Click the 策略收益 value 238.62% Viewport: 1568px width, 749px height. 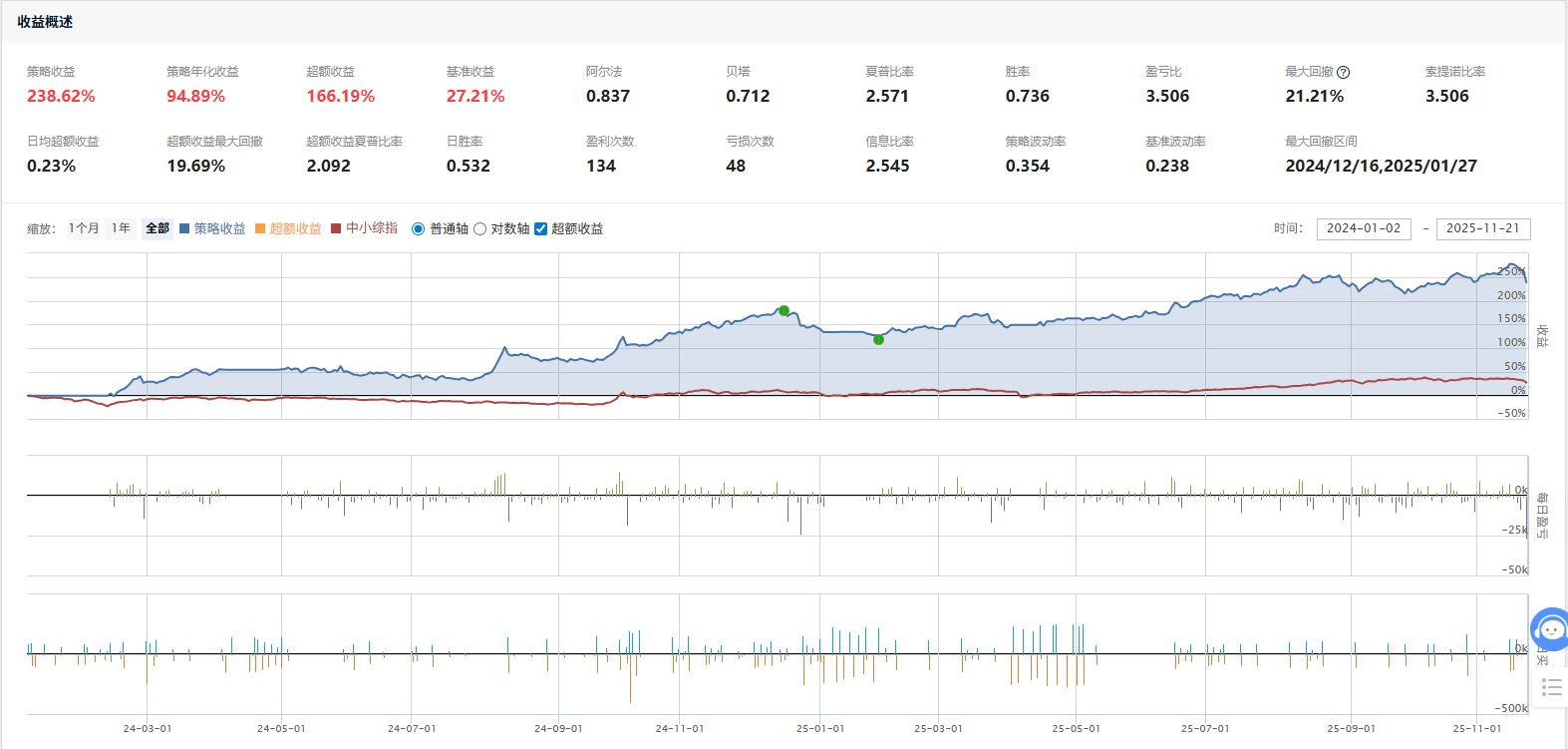point(61,96)
